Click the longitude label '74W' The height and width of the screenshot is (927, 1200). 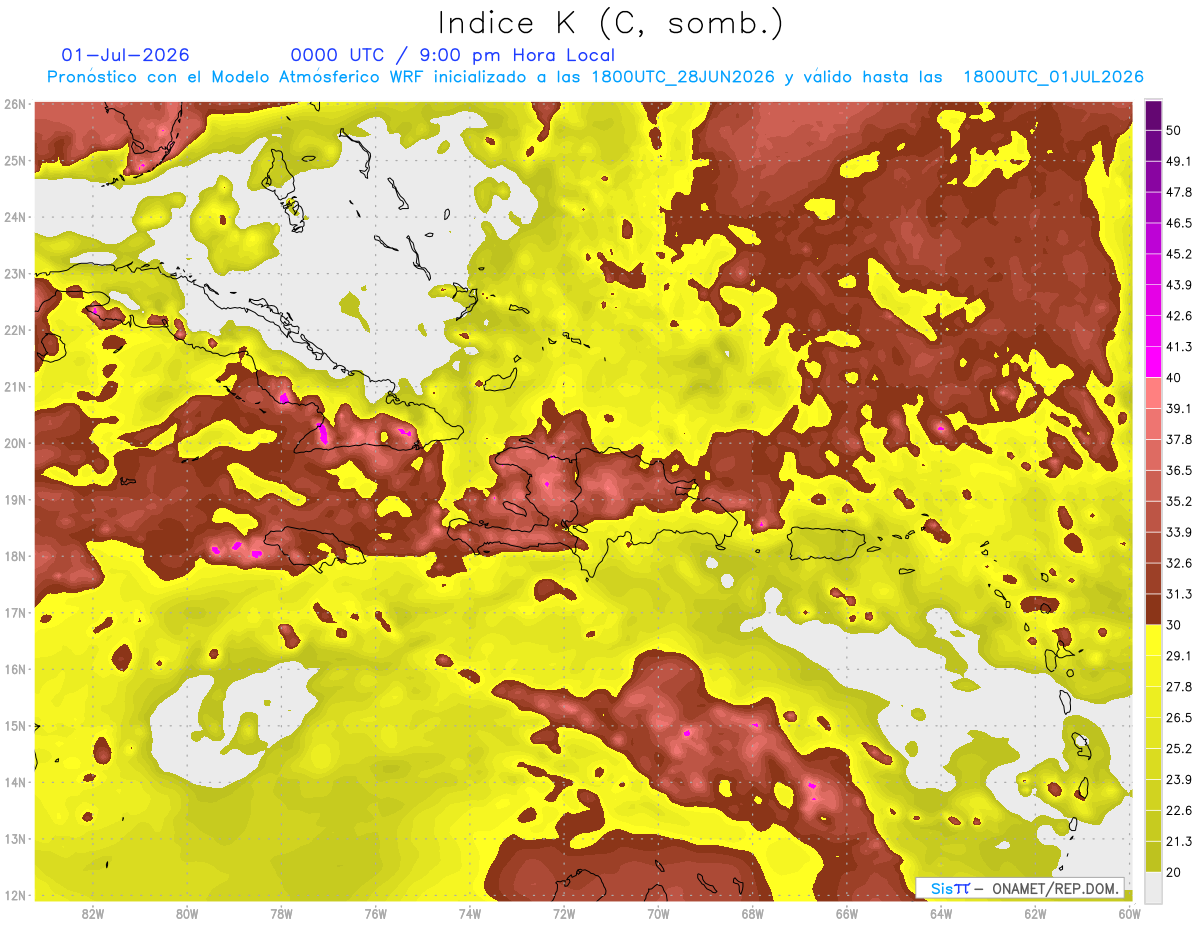point(470,913)
